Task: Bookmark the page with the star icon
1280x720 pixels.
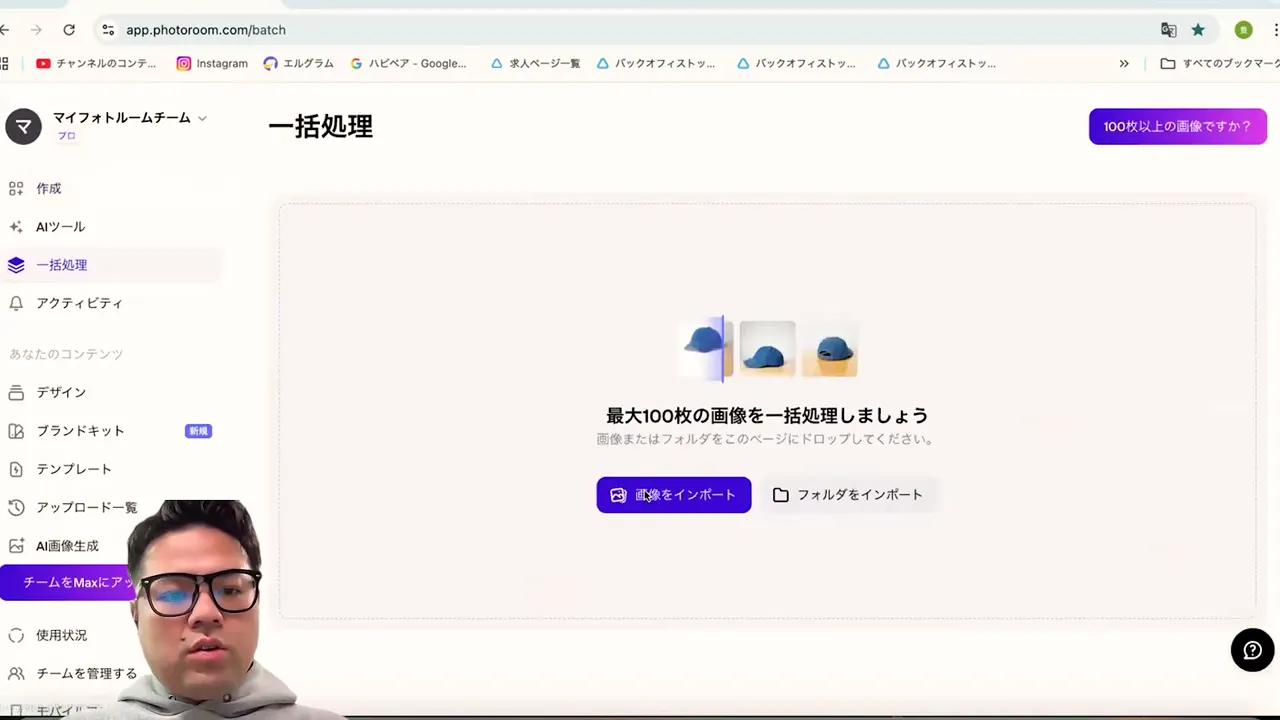Action: [x=1198, y=30]
